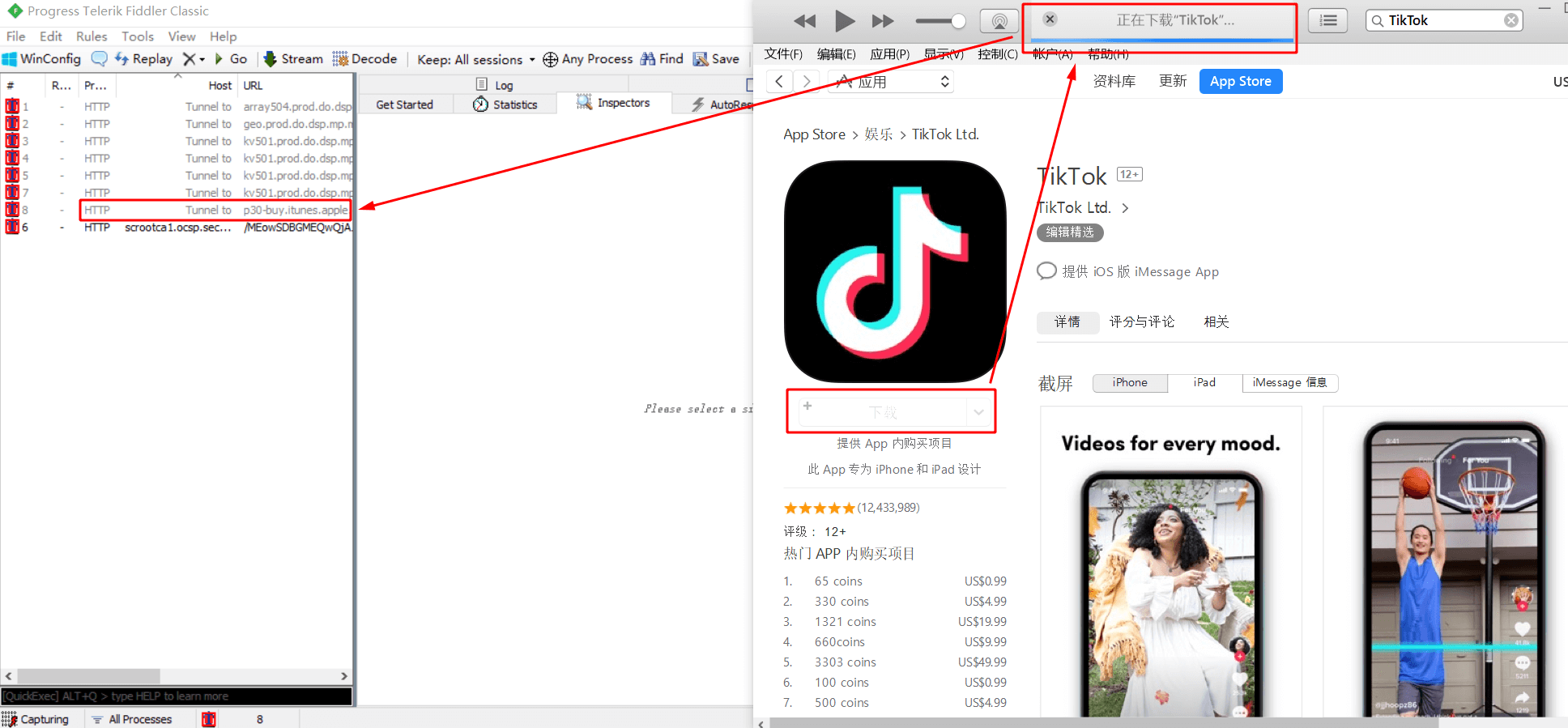Select session 1 array504.prod.do.dsp row

pos(178,107)
